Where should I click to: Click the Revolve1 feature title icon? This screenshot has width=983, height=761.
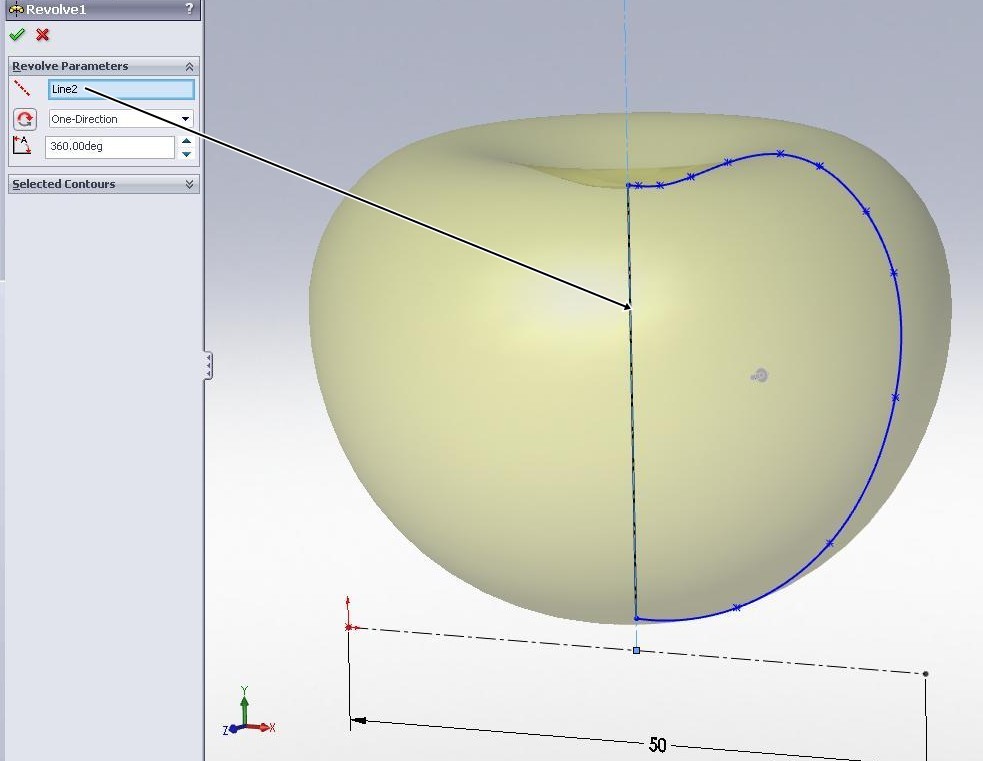tap(16, 9)
